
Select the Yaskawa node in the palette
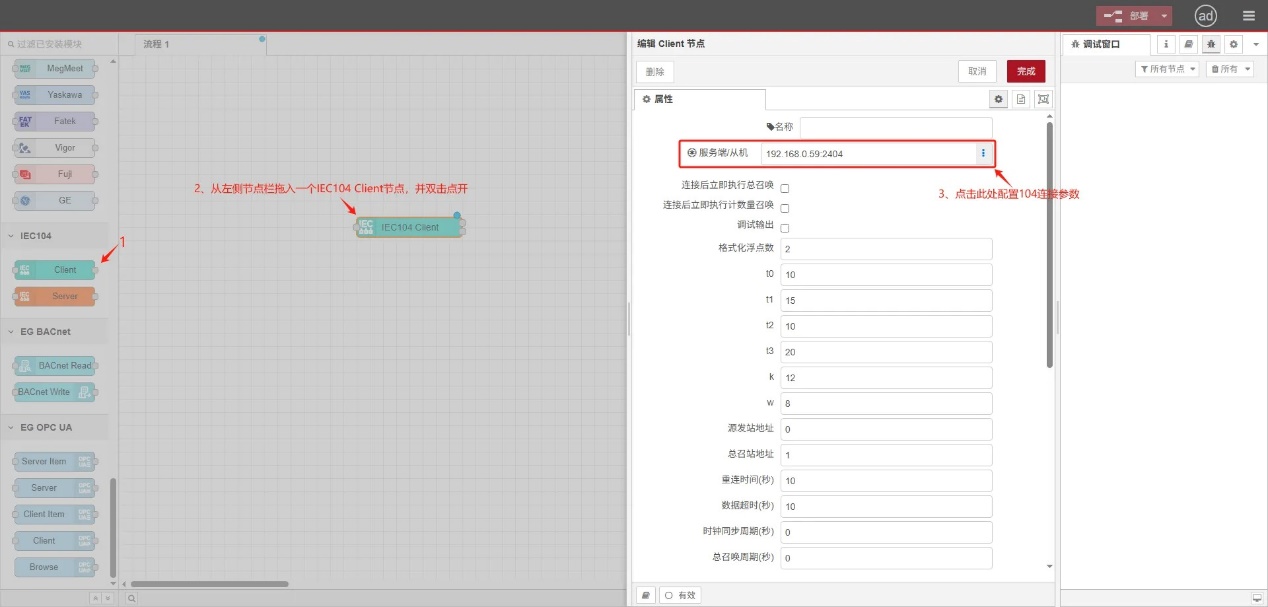coord(54,94)
